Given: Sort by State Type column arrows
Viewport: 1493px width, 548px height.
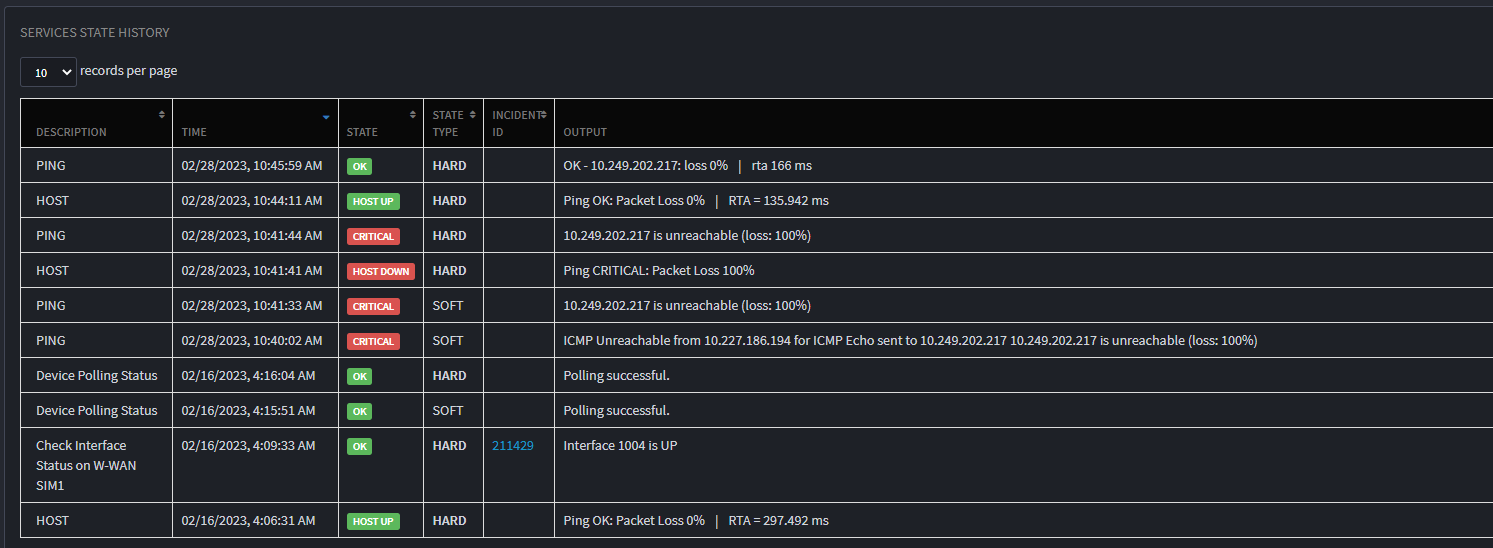Looking at the screenshot, I should (473, 115).
